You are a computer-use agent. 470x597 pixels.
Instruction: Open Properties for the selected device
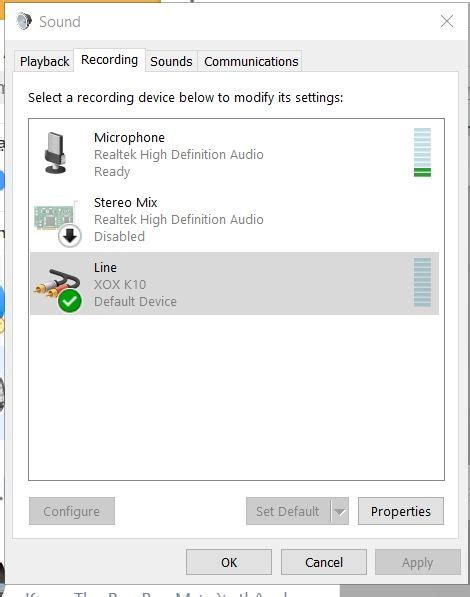[401, 511]
